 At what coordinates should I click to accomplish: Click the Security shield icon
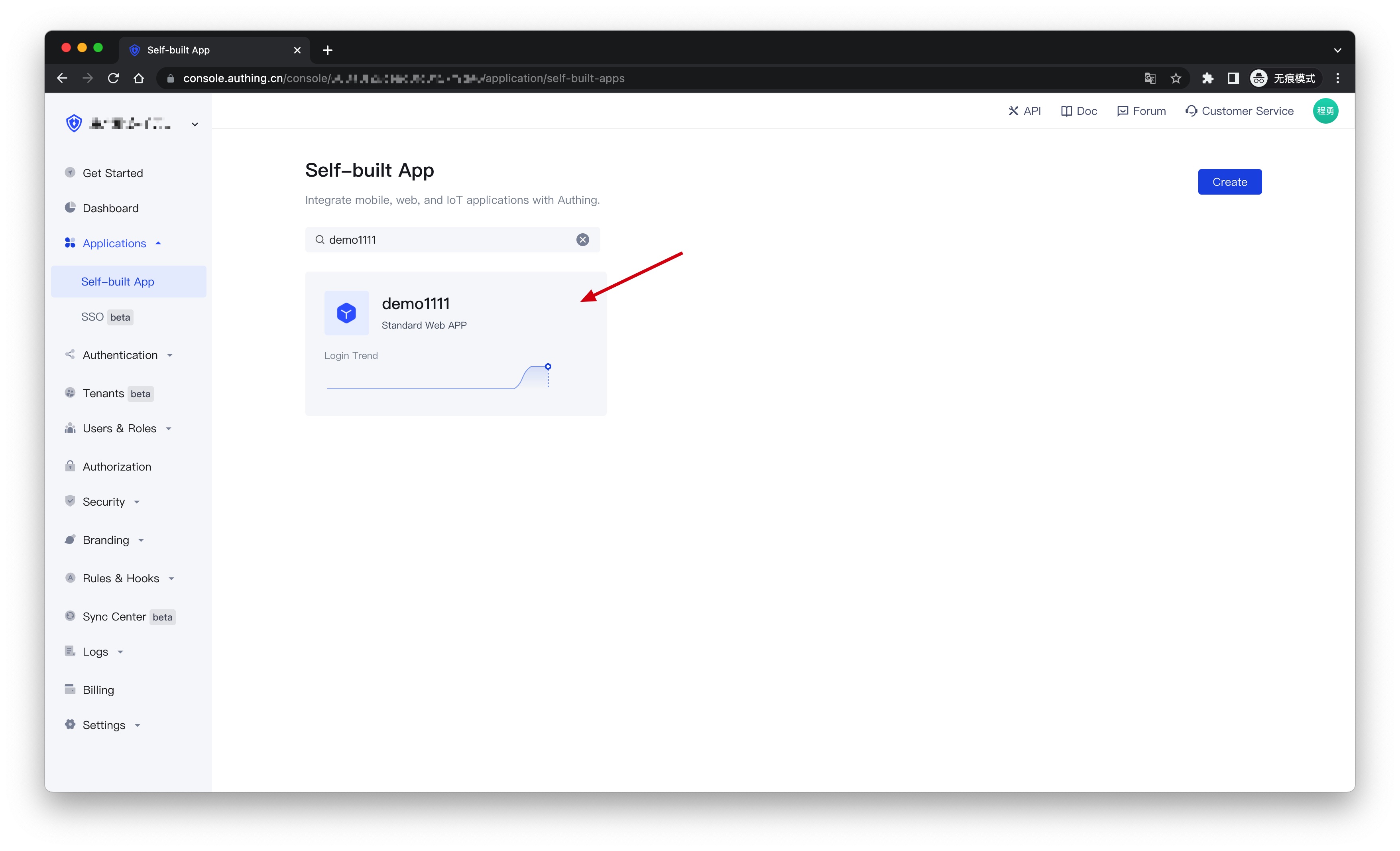pyautogui.click(x=70, y=501)
